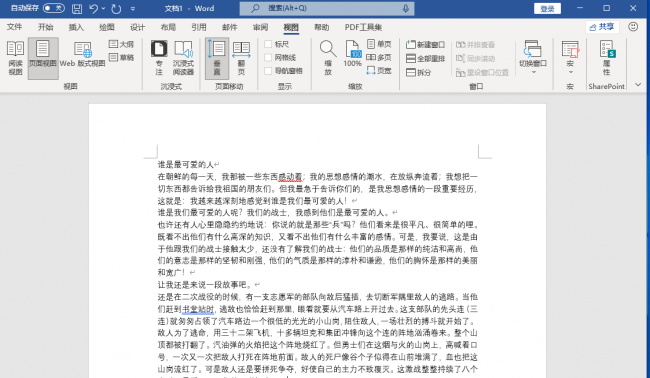This screenshot has width=650, height=378.
Task: Open SharePoint Properties (属性)
Action: 606,58
